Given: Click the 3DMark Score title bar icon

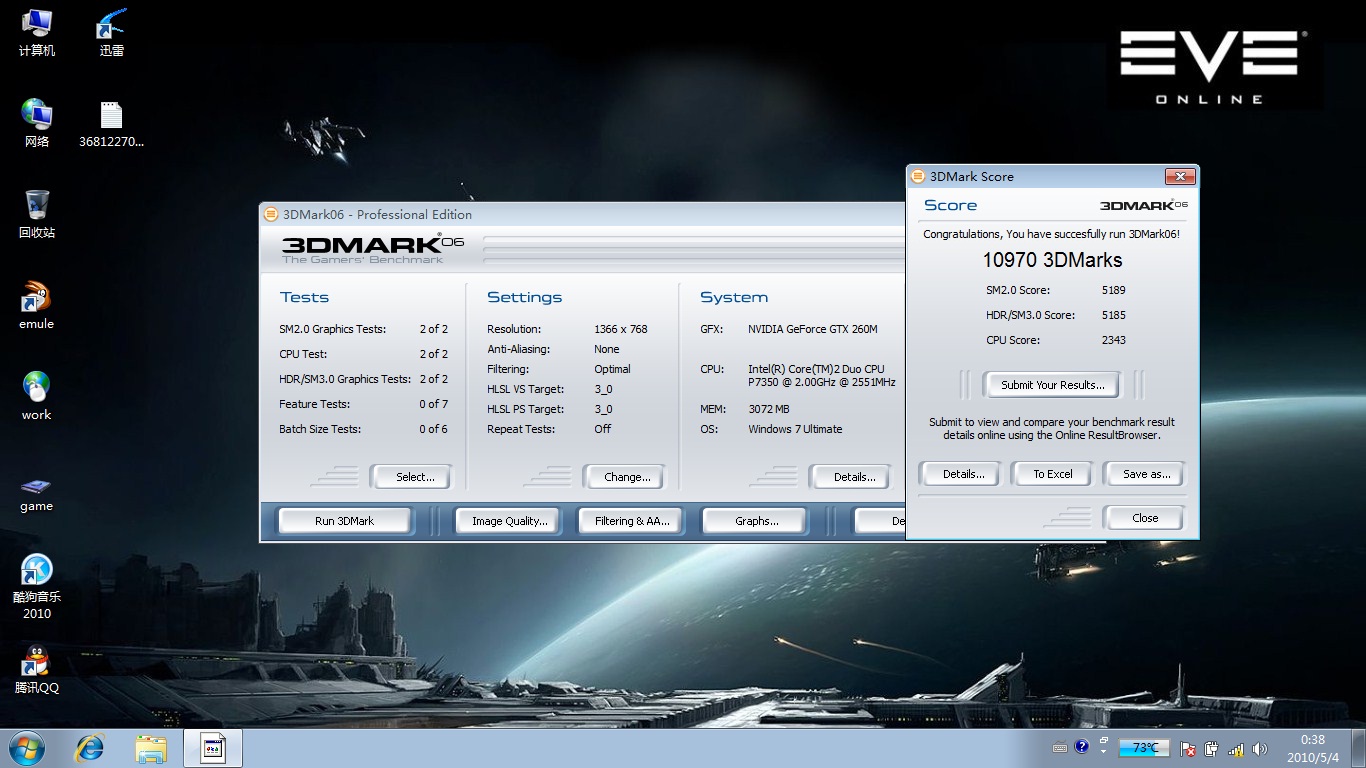Looking at the screenshot, I should (x=918, y=176).
